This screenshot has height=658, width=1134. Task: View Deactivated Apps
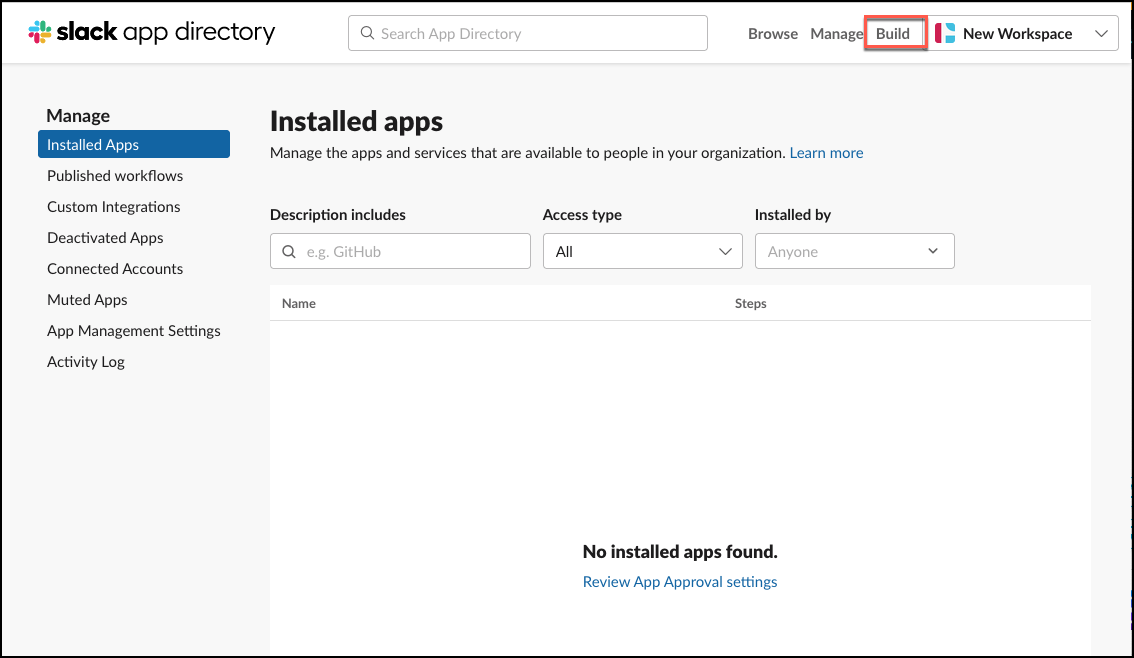[105, 238]
